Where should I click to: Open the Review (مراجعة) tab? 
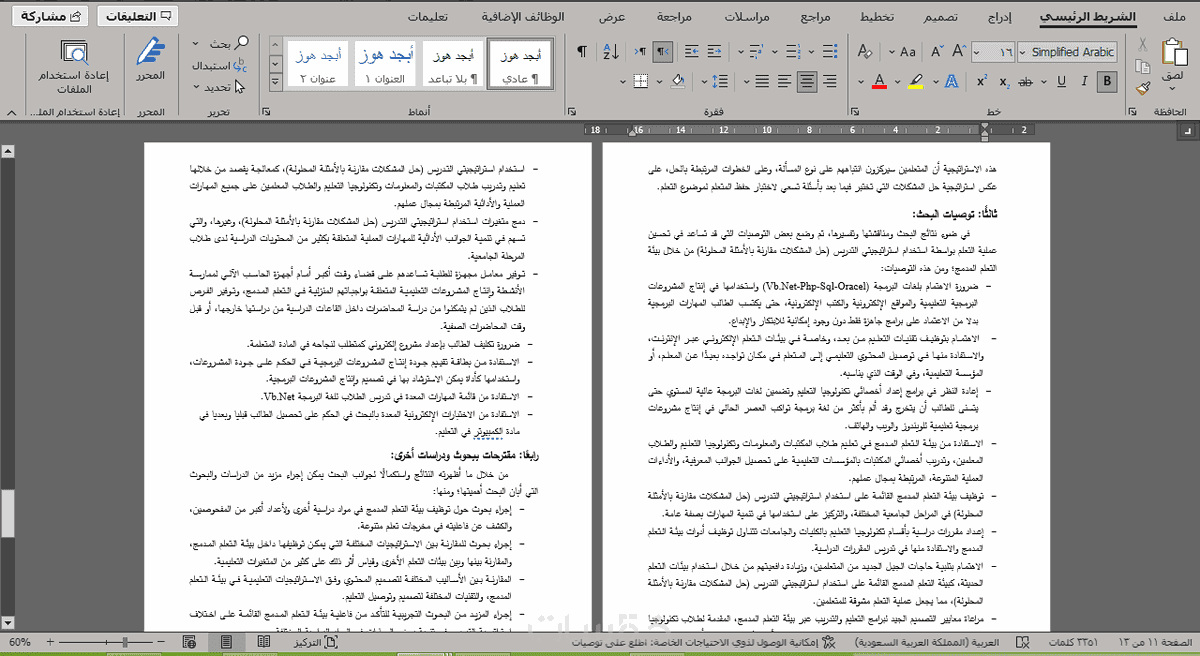[x=675, y=17]
